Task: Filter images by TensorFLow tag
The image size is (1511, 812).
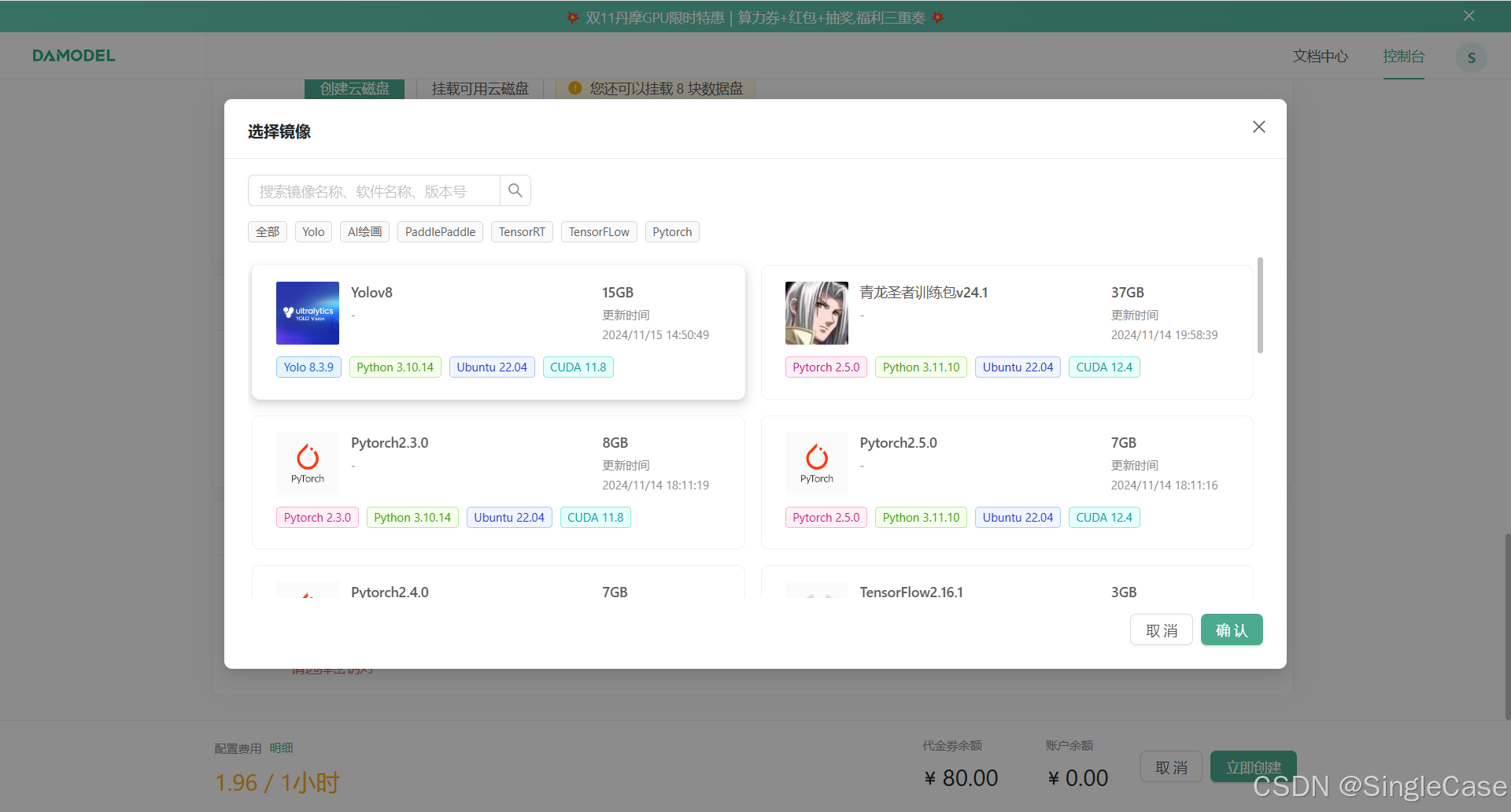Action: [x=599, y=231]
